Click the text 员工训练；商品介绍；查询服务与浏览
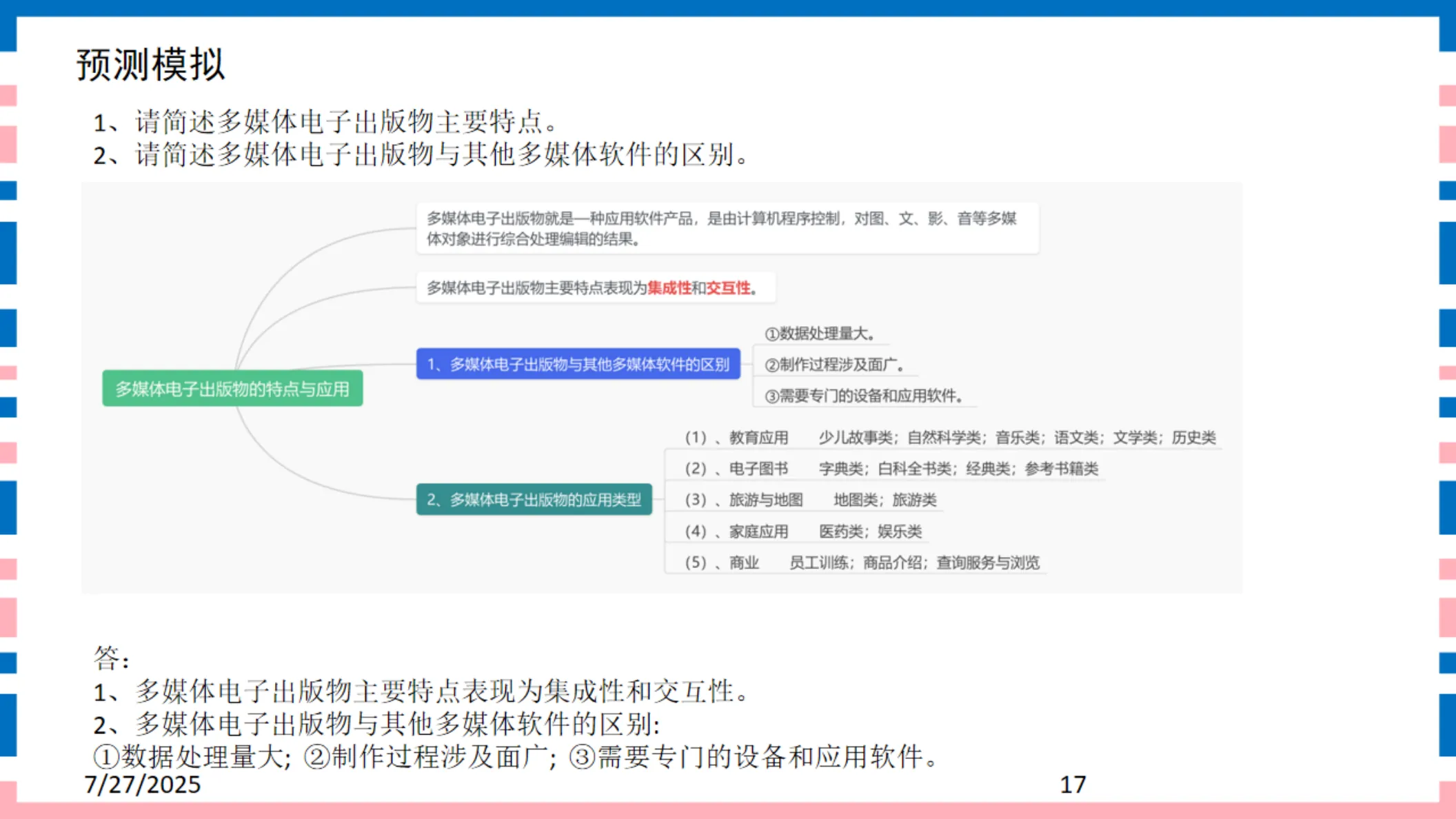This screenshot has height=819, width=1456. (914, 563)
